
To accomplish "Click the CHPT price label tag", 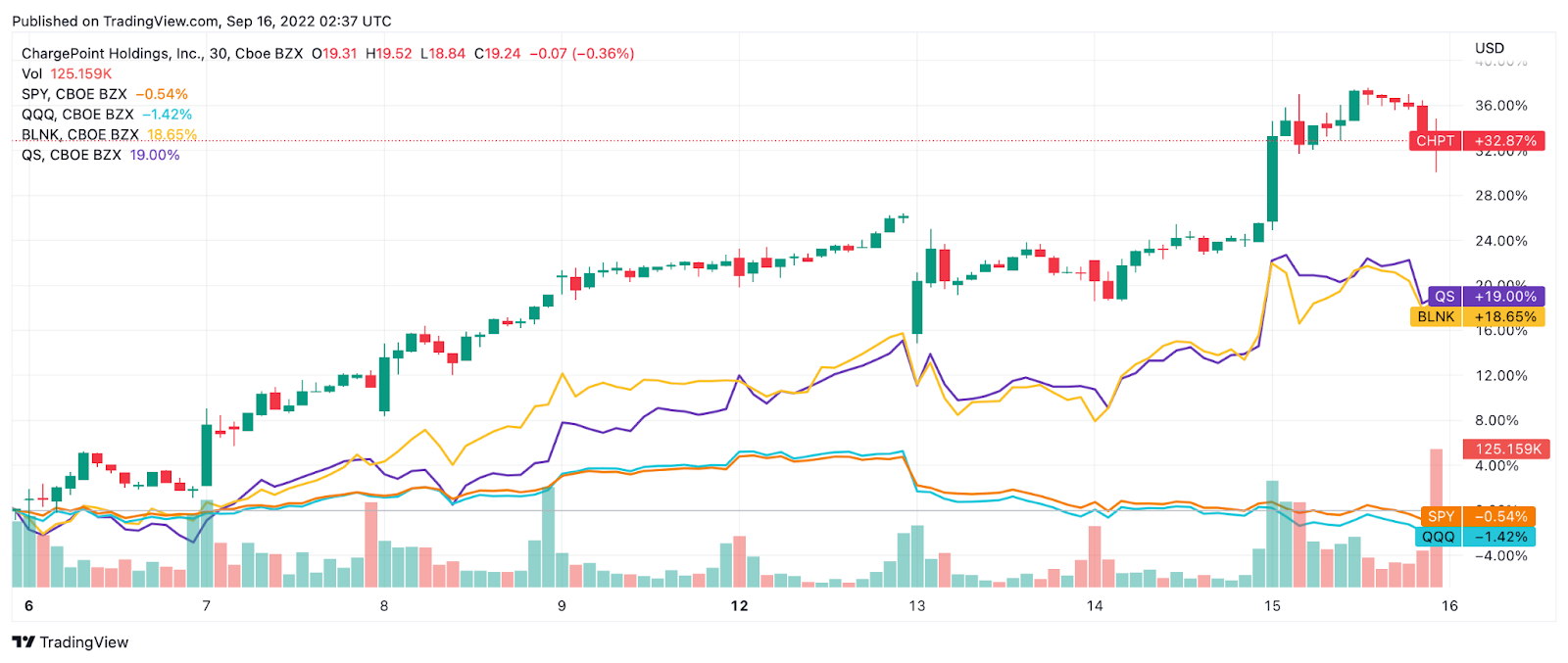I will (x=1436, y=141).
